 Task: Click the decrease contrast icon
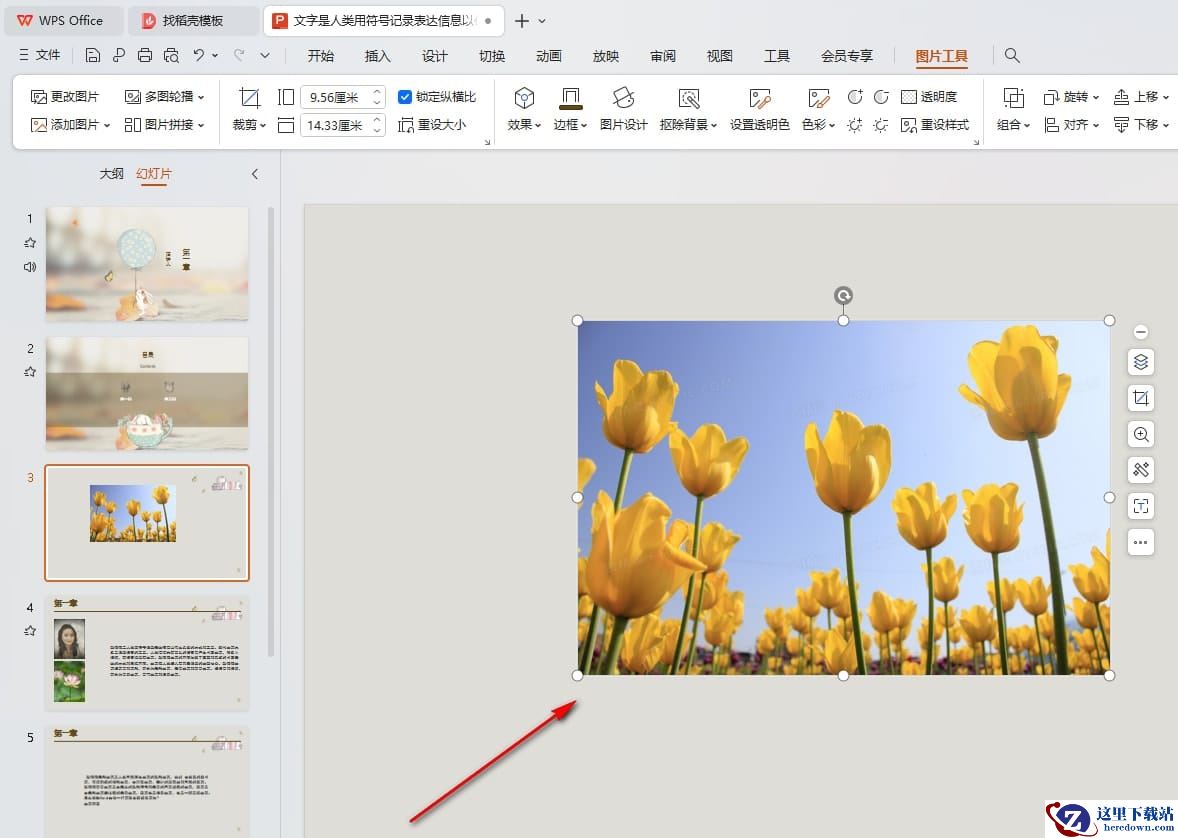point(881,96)
